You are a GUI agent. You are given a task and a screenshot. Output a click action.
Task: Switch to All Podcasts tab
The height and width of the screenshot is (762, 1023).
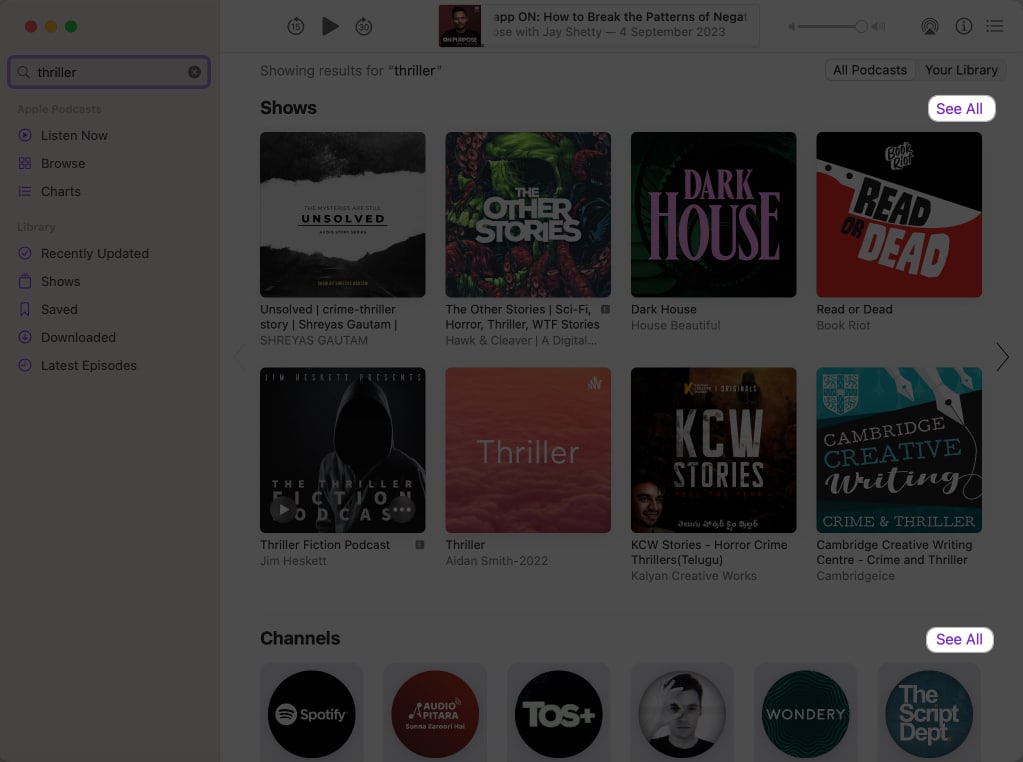(x=870, y=70)
